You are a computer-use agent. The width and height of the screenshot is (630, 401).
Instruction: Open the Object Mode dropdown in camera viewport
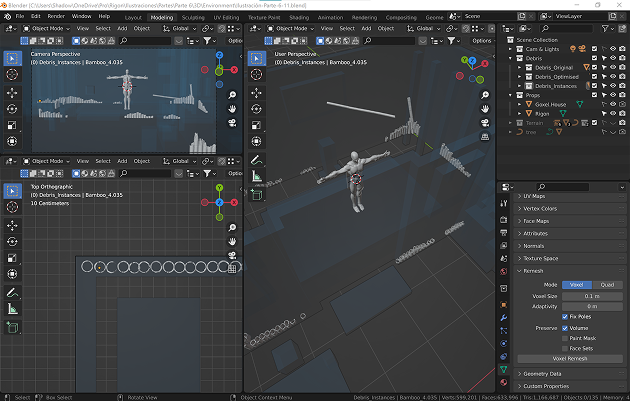pos(48,28)
